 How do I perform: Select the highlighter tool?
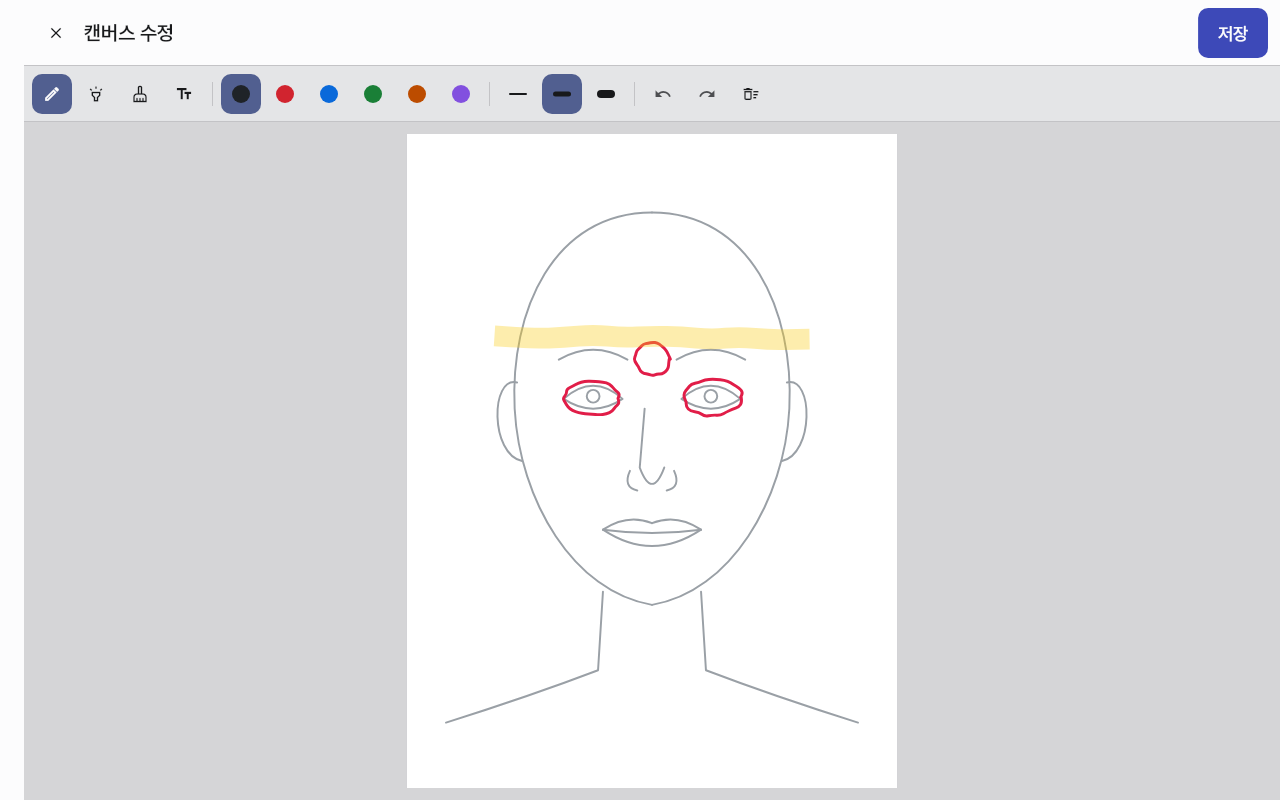pyautogui.click(x=96, y=94)
